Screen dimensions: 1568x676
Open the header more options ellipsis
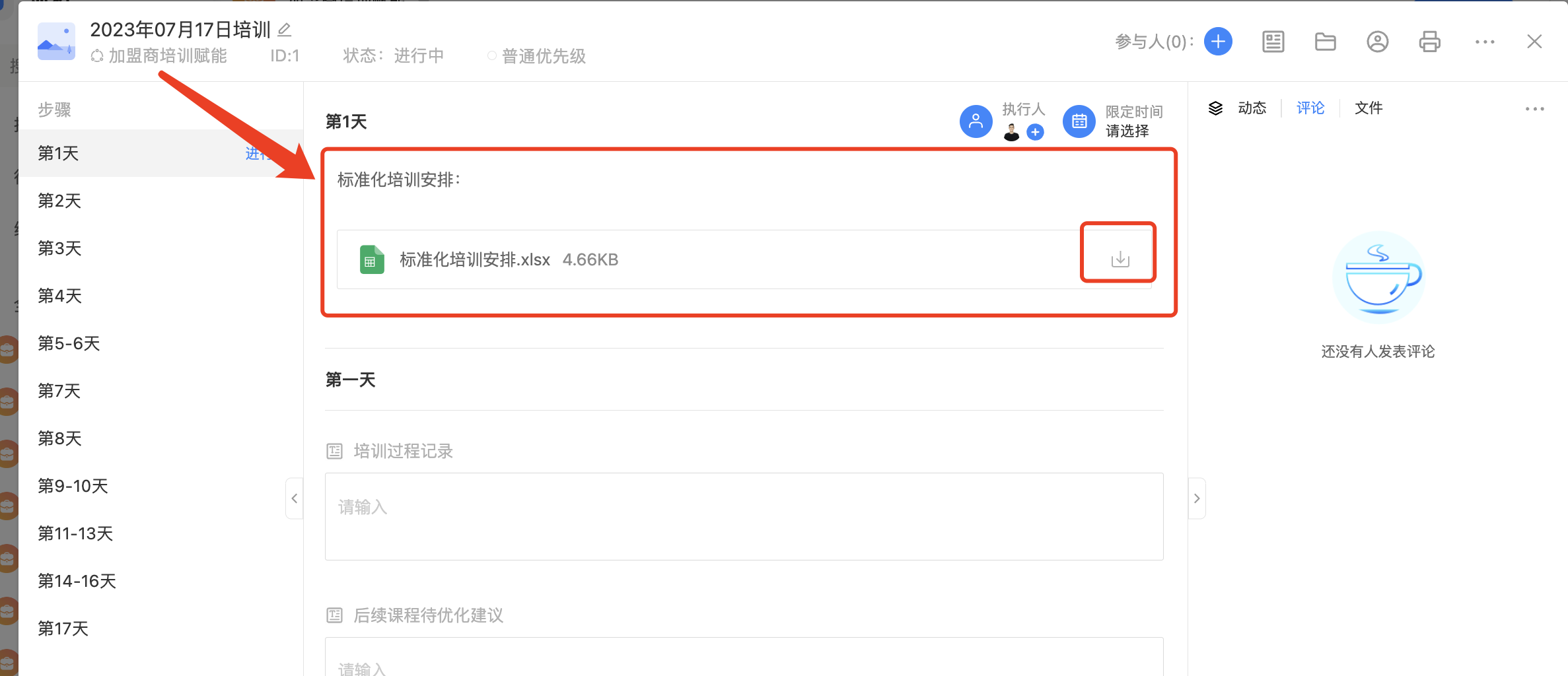tap(1484, 42)
